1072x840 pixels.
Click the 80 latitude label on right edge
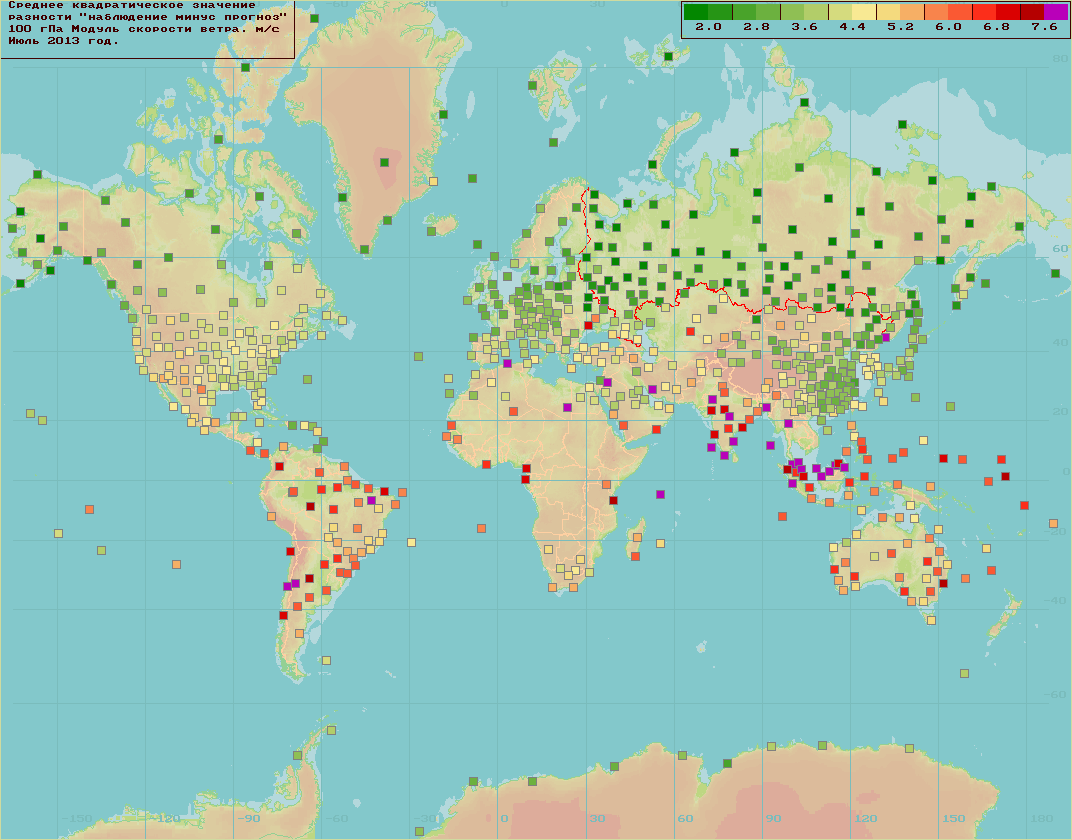1060,59
